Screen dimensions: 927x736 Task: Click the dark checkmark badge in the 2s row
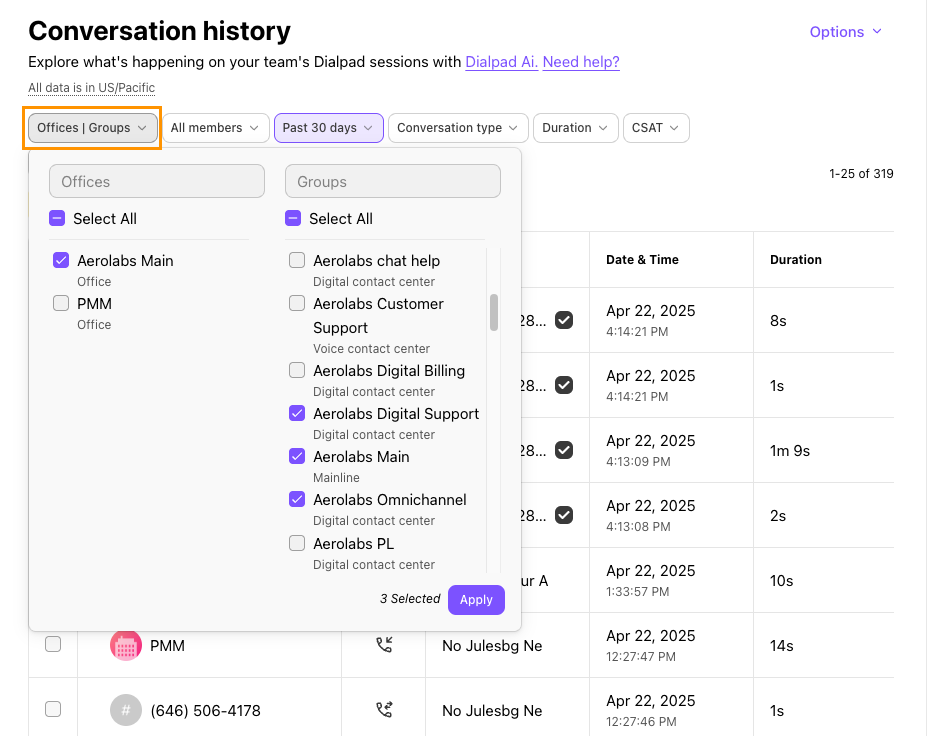pos(564,515)
